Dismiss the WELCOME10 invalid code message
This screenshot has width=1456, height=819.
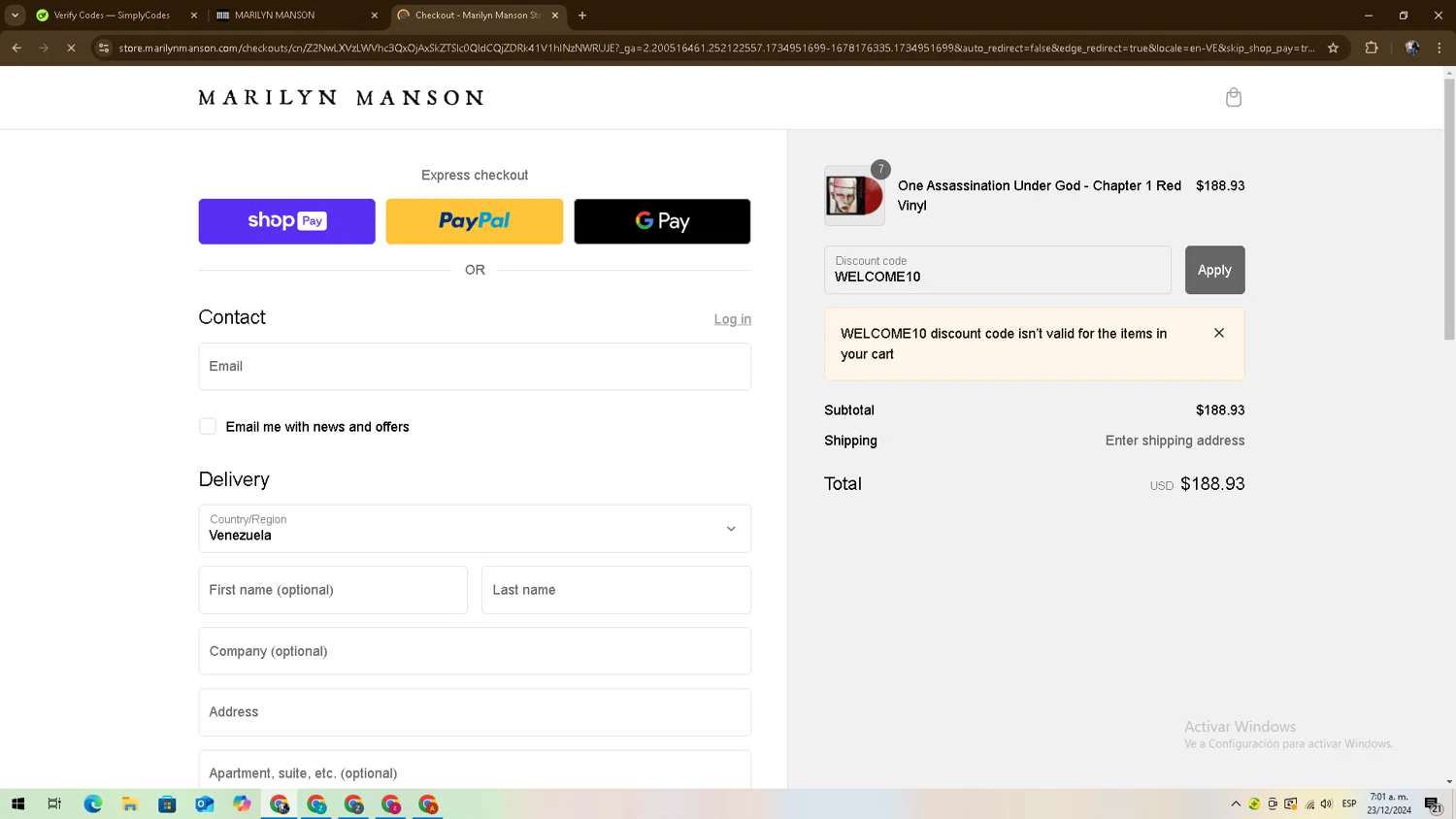coord(1219,333)
